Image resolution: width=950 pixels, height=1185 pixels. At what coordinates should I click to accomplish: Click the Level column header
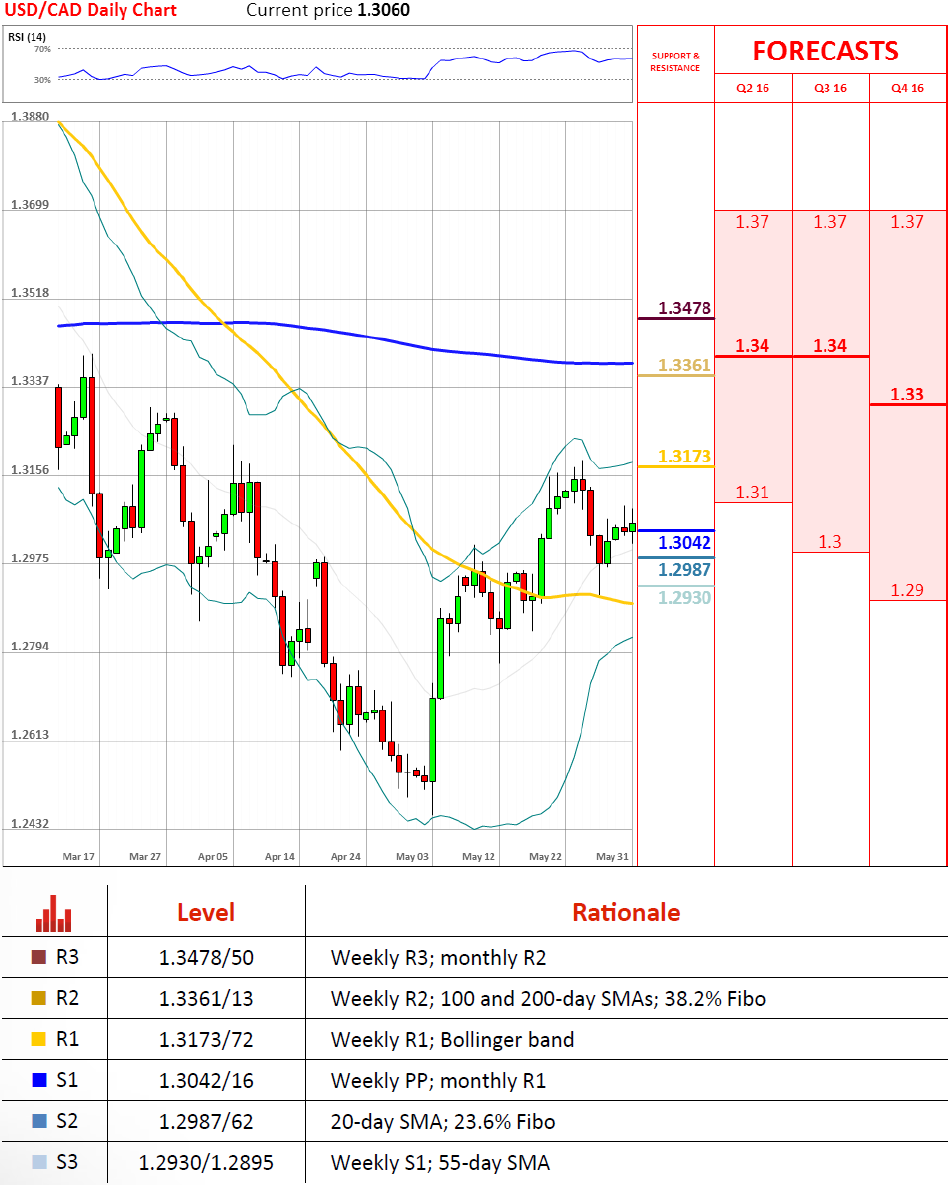(x=206, y=913)
